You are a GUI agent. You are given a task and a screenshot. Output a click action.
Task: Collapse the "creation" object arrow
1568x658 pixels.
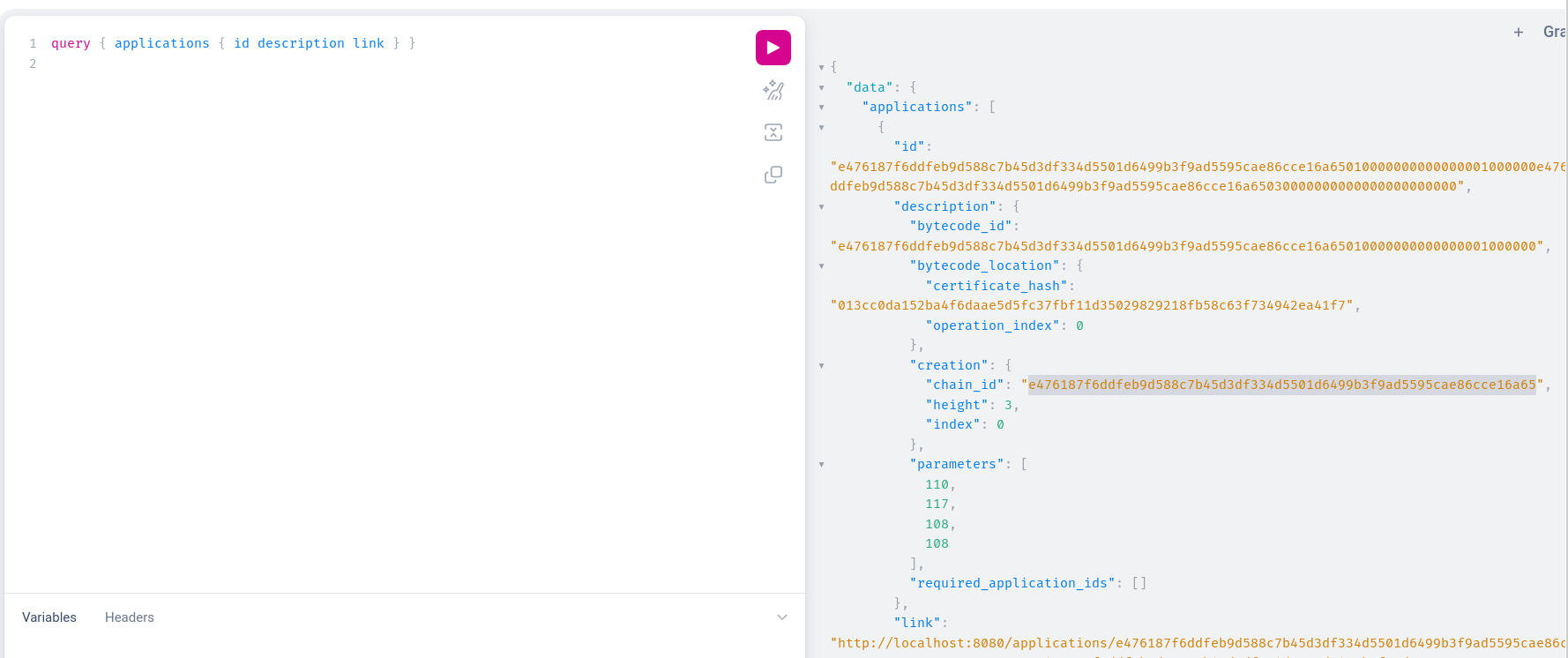(822, 365)
